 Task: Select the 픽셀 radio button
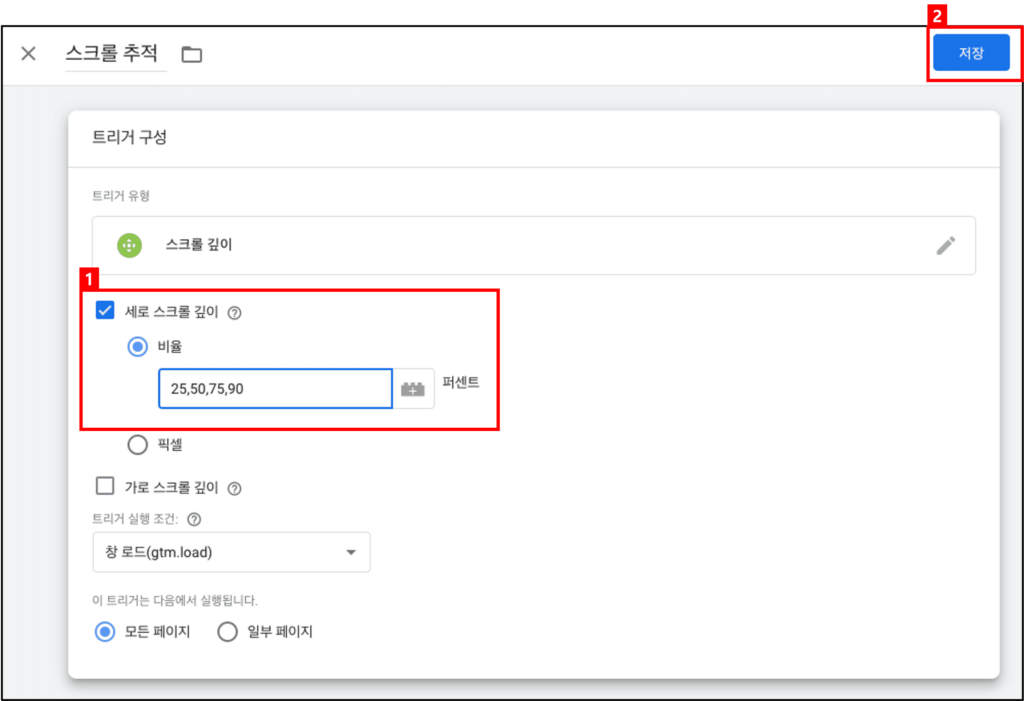137,445
